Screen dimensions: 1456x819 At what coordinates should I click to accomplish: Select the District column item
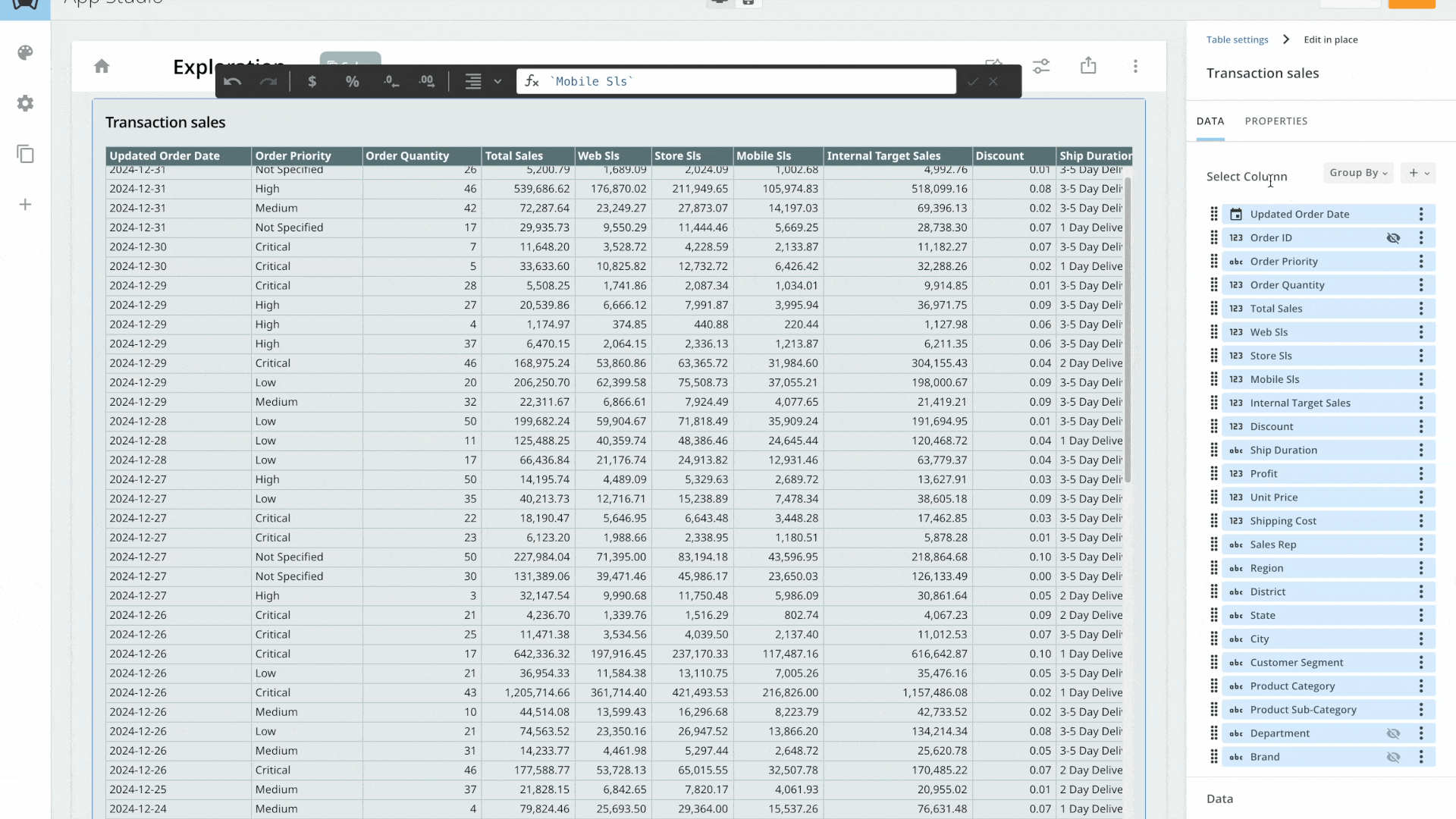coord(1329,591)
